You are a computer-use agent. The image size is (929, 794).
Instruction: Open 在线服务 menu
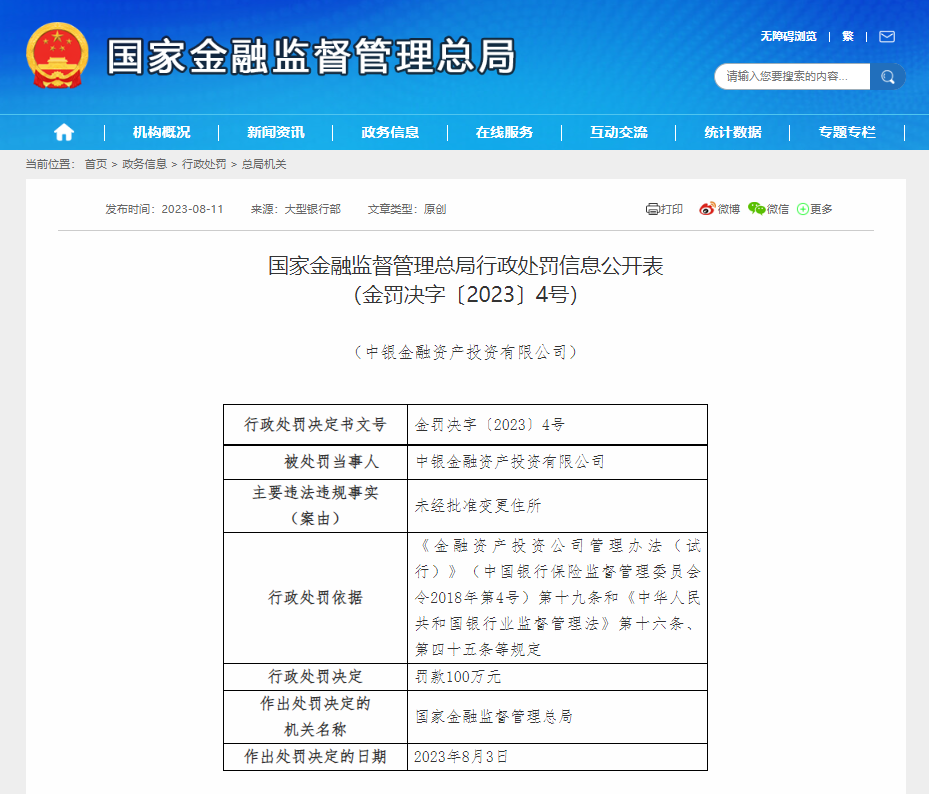[x=504, y=132]
